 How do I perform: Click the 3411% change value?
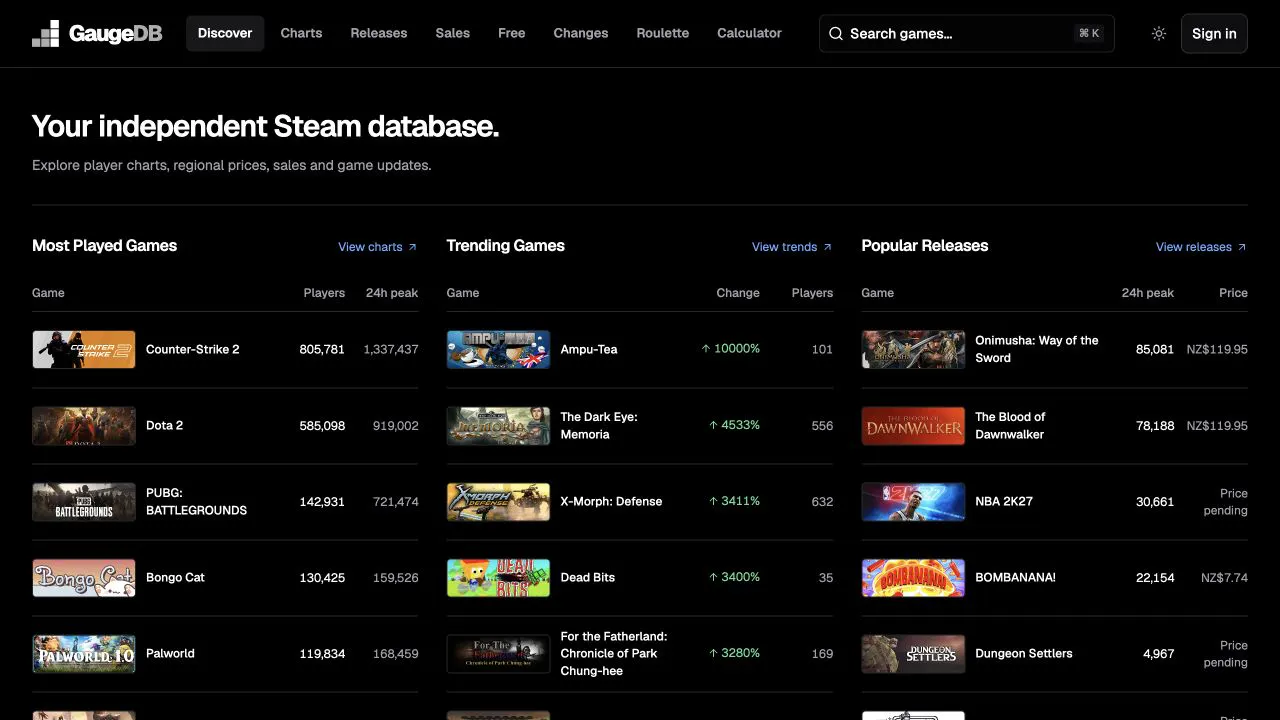click(x=734, y=501)
